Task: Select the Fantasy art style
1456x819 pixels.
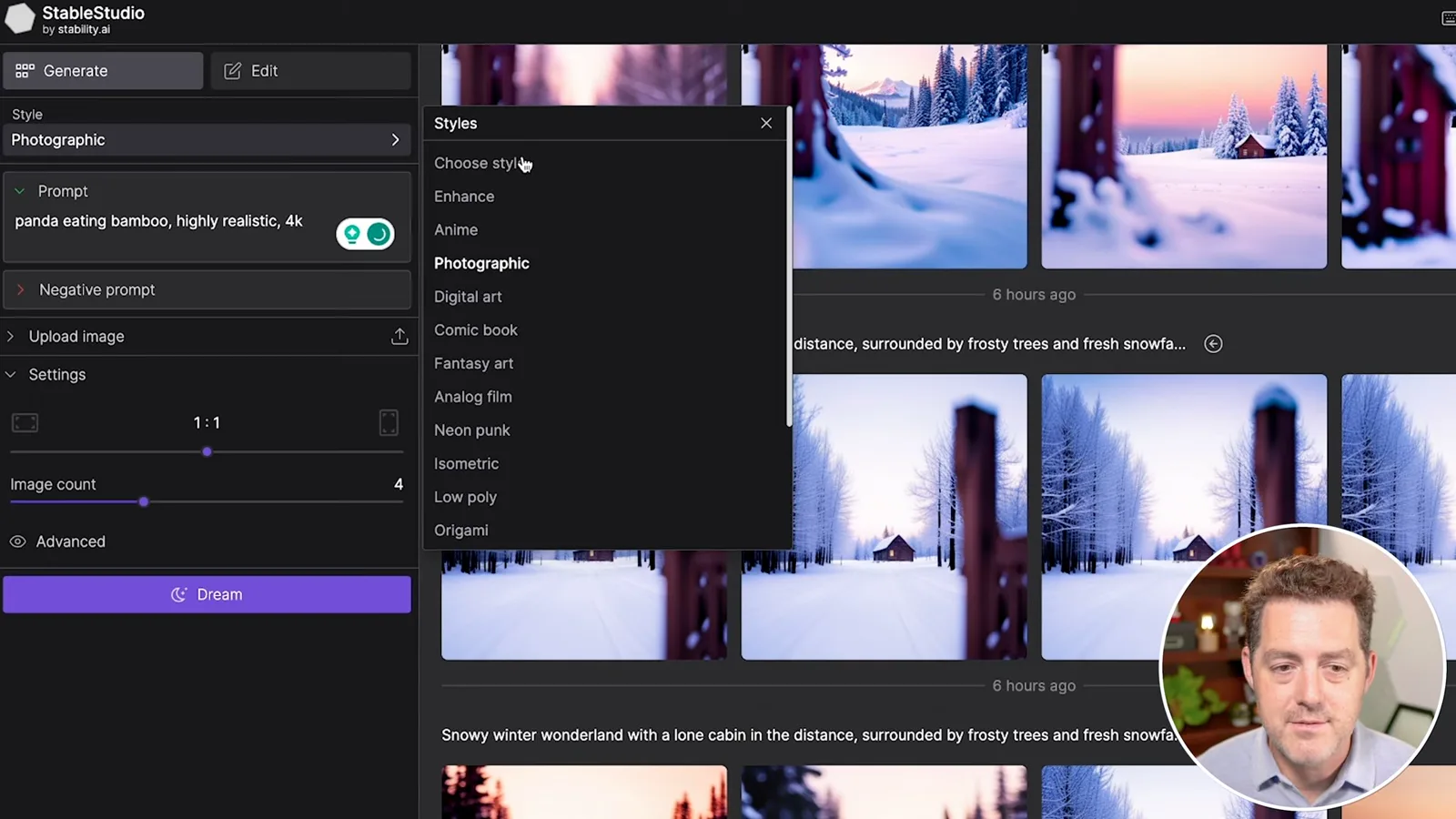Action: pos(473,363)
